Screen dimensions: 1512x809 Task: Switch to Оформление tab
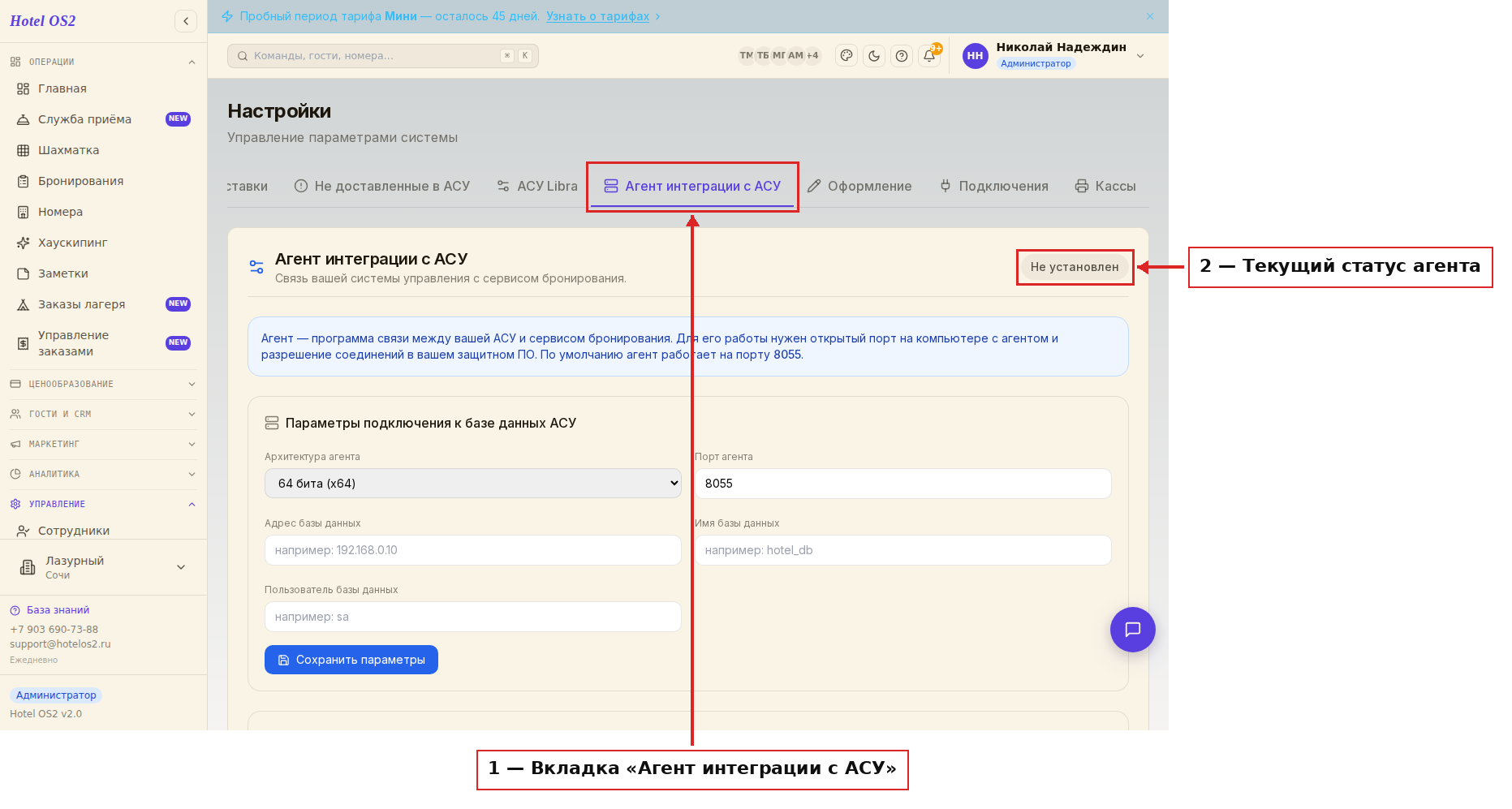click(x=859, y=186)
